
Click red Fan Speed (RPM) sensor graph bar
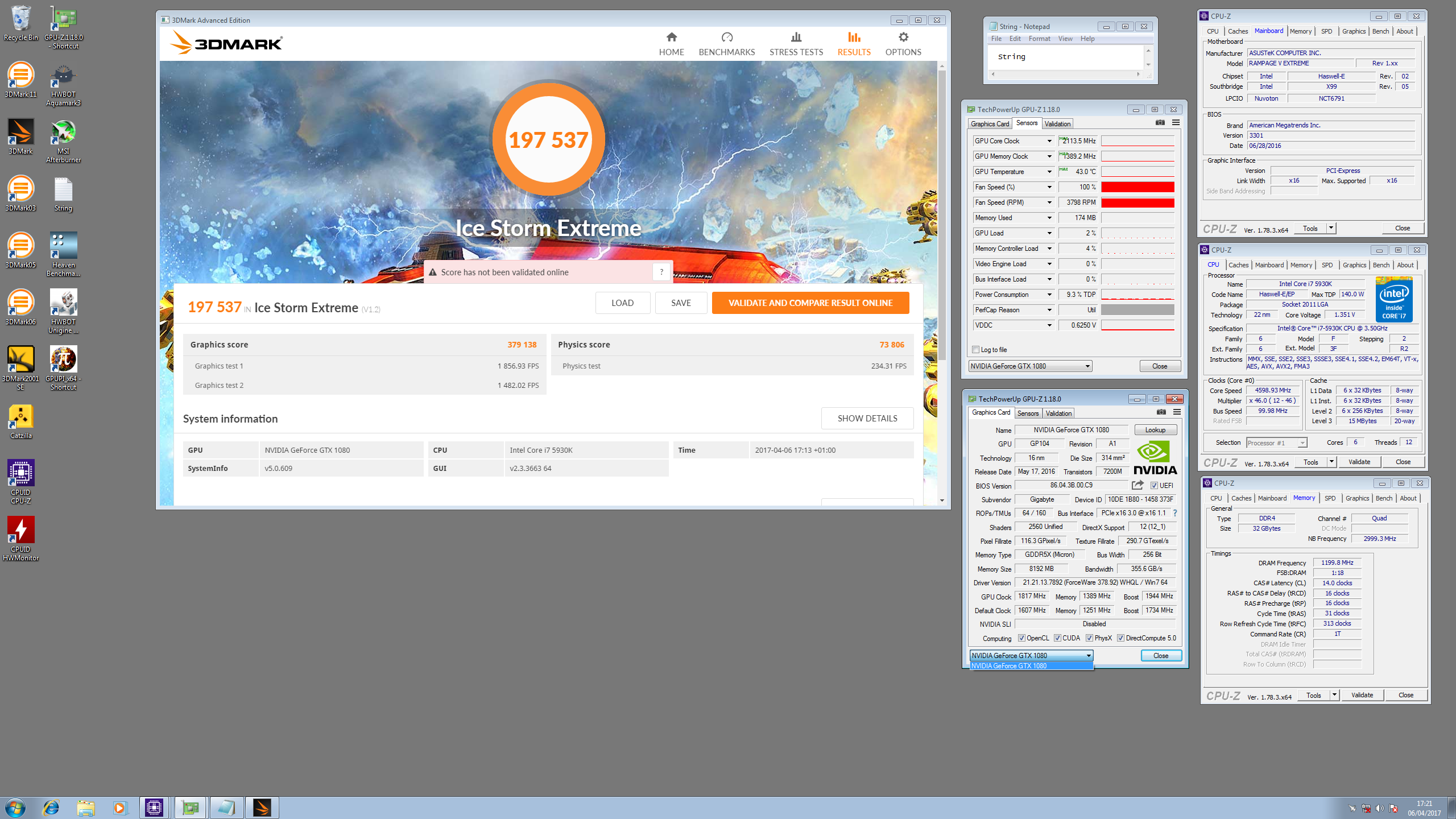pos(1137,202)
